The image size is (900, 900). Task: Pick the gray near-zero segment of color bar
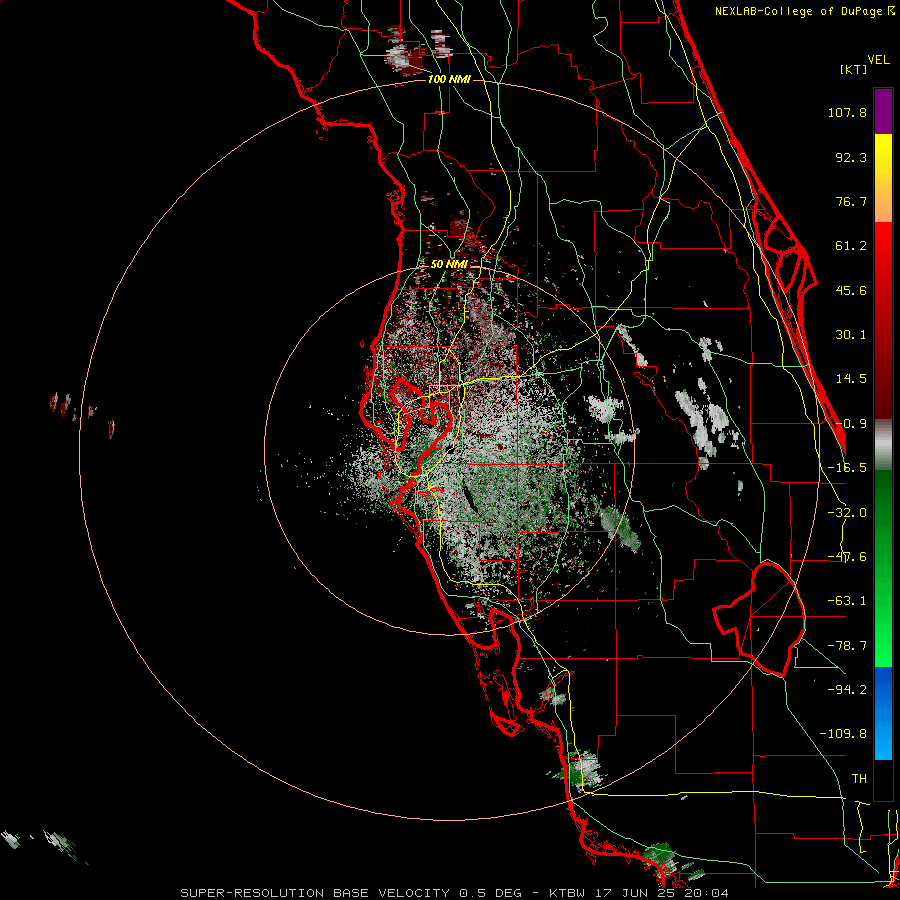(883, 444)
